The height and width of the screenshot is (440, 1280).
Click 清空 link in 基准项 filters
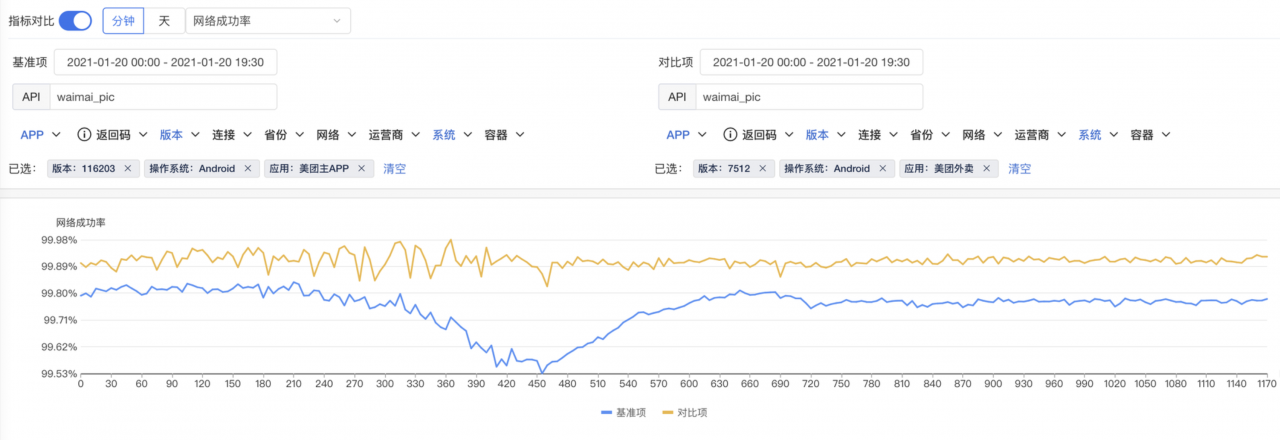tap(394, 169)
